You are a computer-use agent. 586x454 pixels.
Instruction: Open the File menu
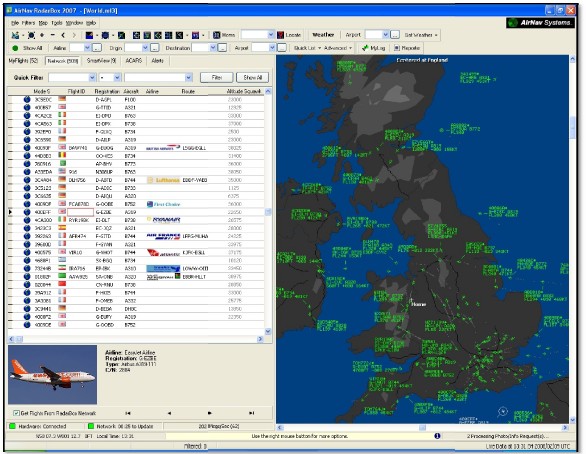(x=15, y=23)
